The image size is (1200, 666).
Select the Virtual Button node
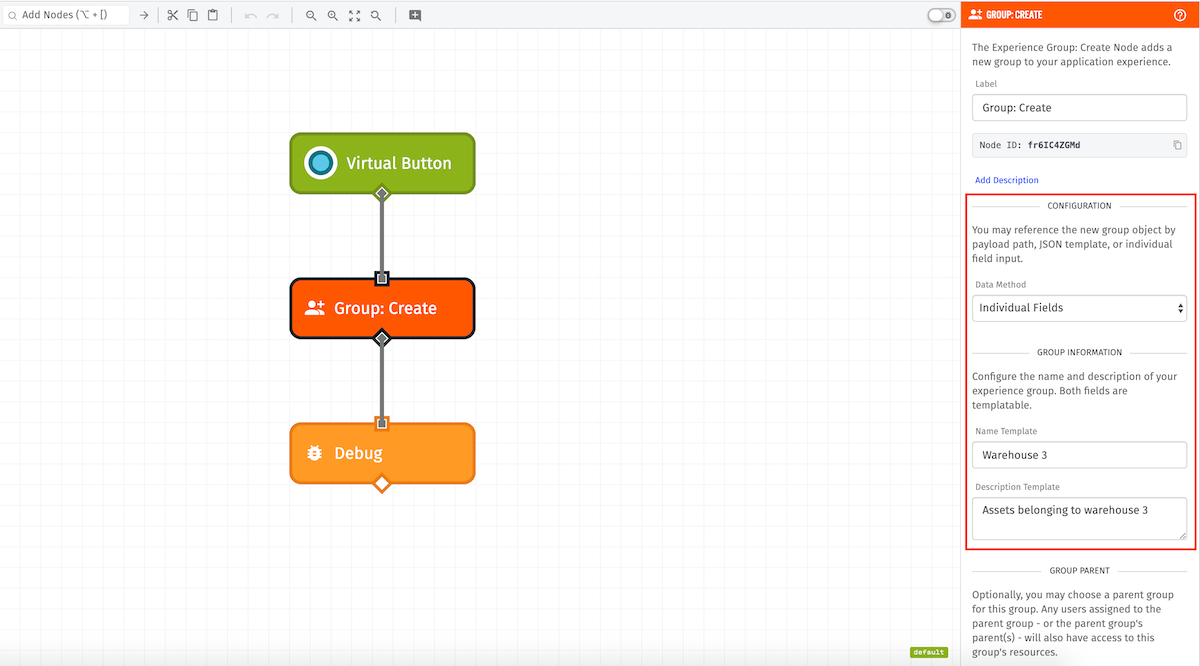[382, 163]
